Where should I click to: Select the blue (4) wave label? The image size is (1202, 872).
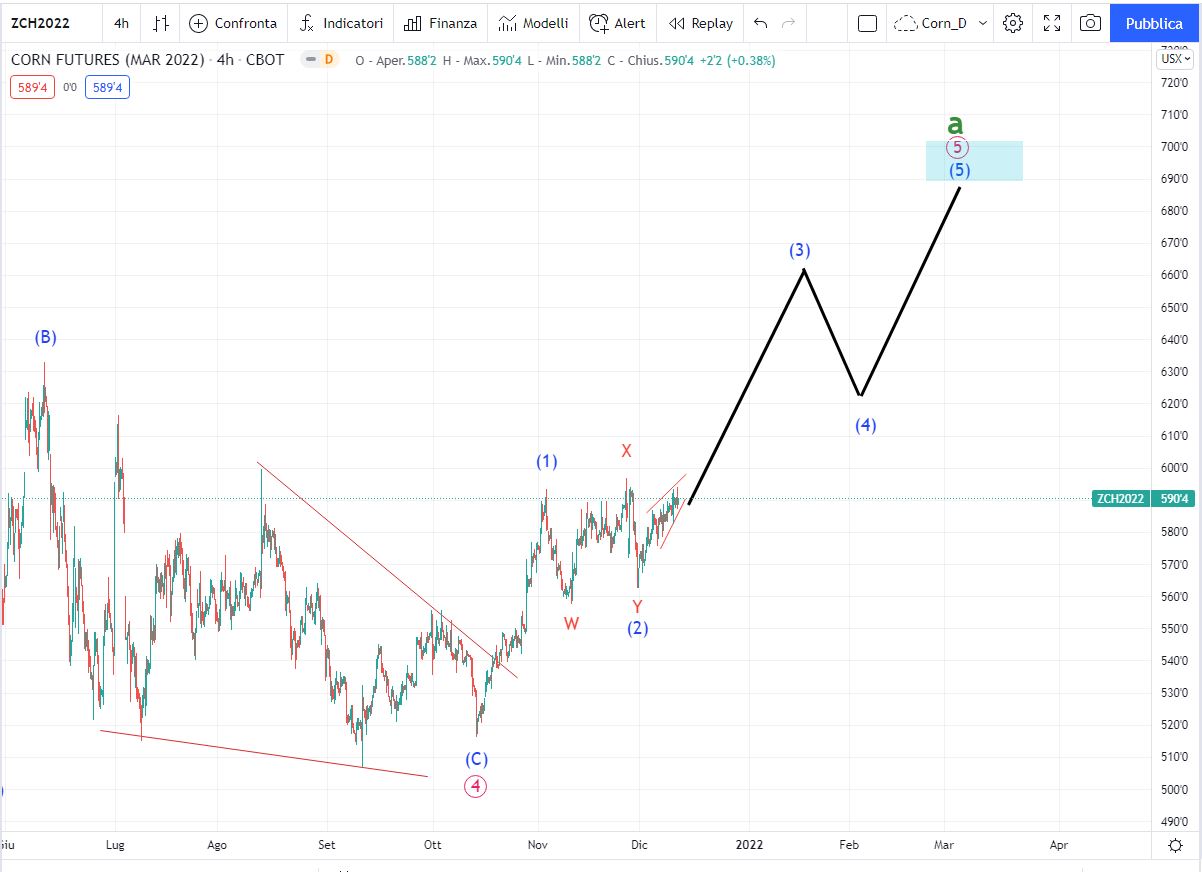pos(866,425)
